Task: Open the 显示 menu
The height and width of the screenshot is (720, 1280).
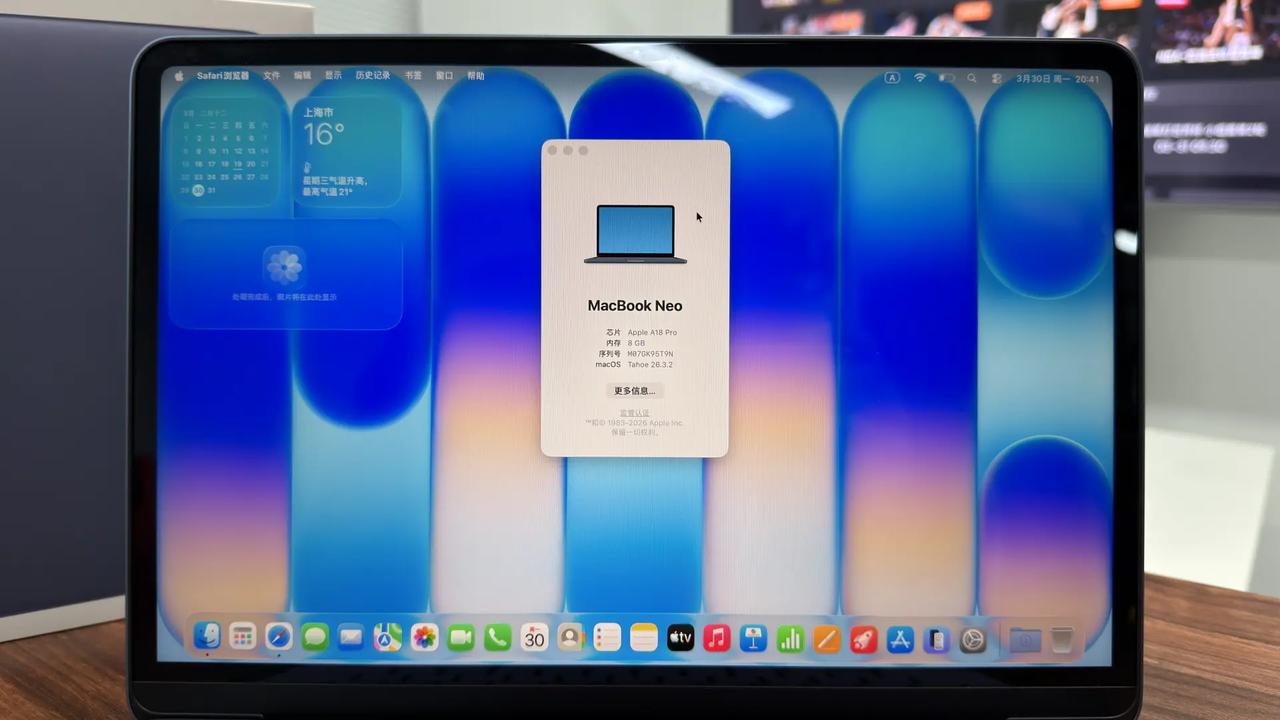Action: tap(334, 76)
